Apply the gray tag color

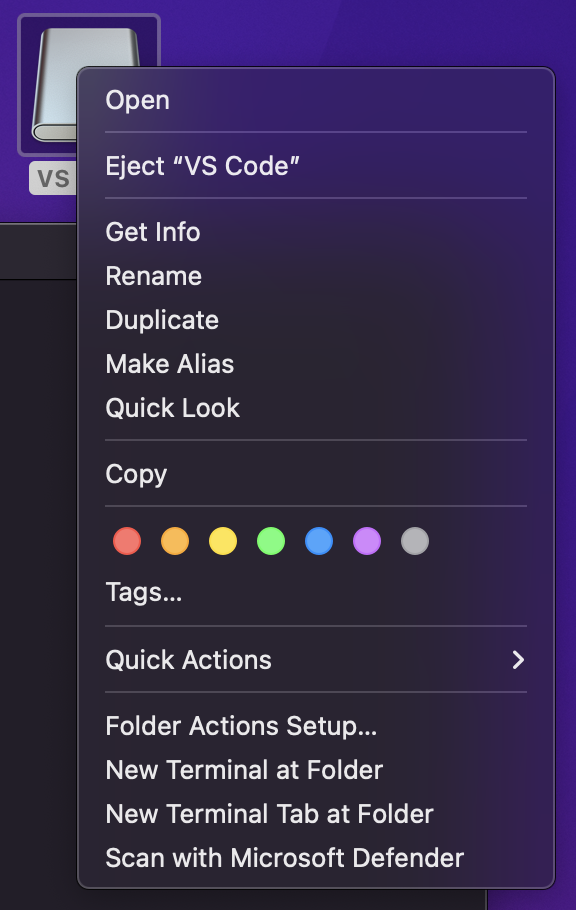(x=415, y=541)
